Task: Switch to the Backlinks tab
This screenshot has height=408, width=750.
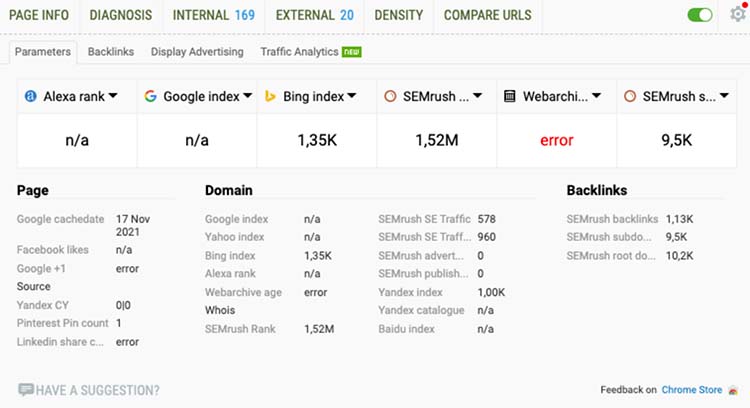Action: 110,52
